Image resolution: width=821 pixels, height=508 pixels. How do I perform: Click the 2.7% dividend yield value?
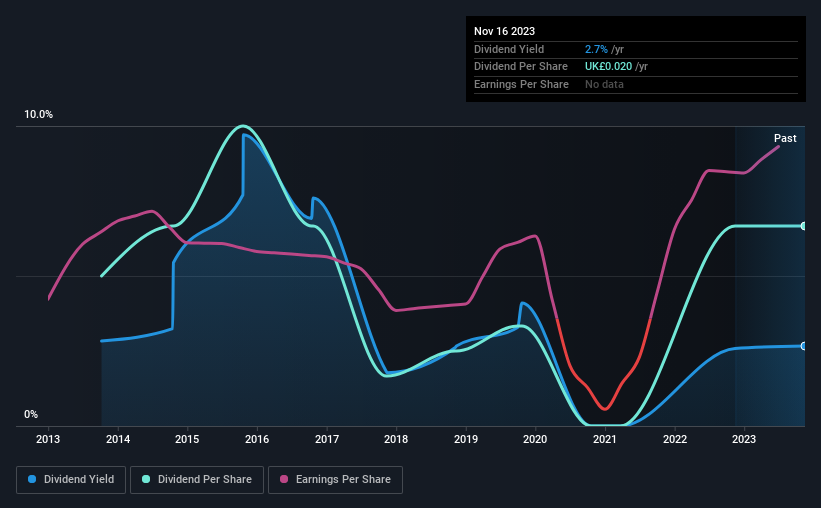click(596, 49)
